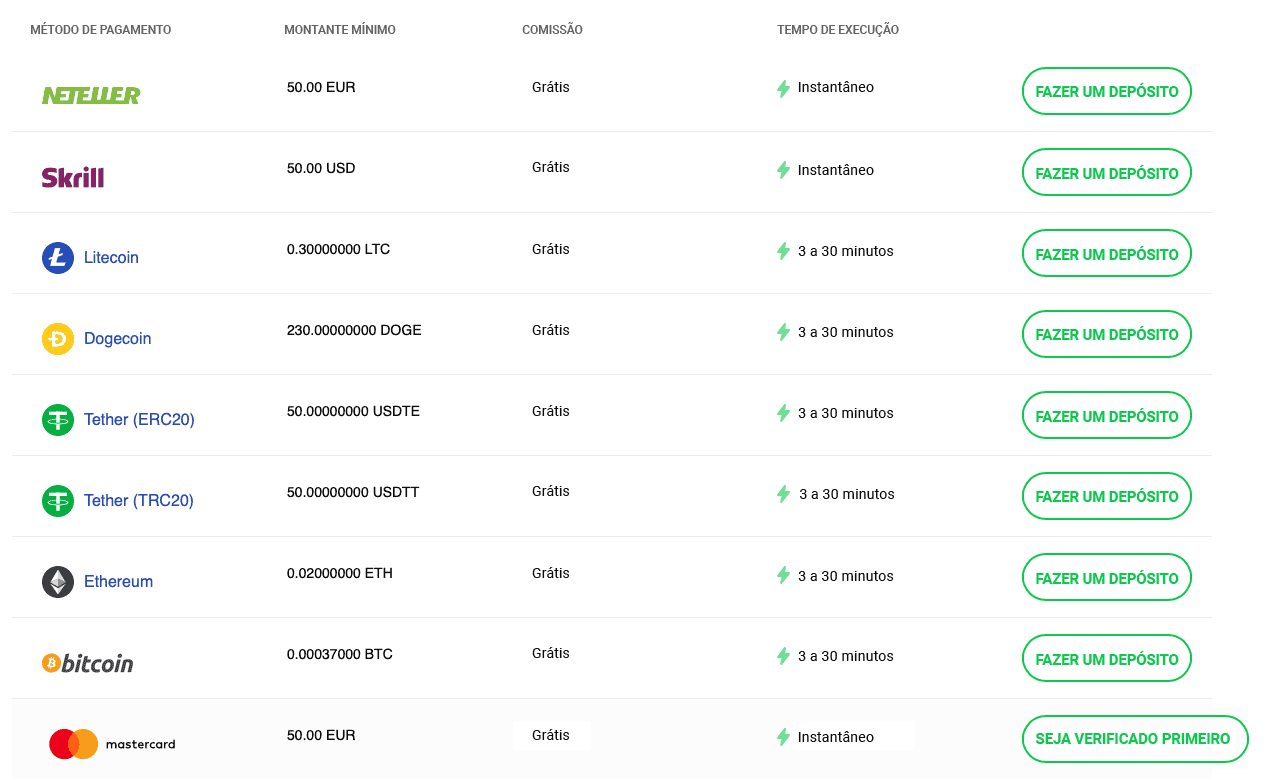Click the Litecoin currency icon
Screen dimensions: 1274x782
coord(58,257)
